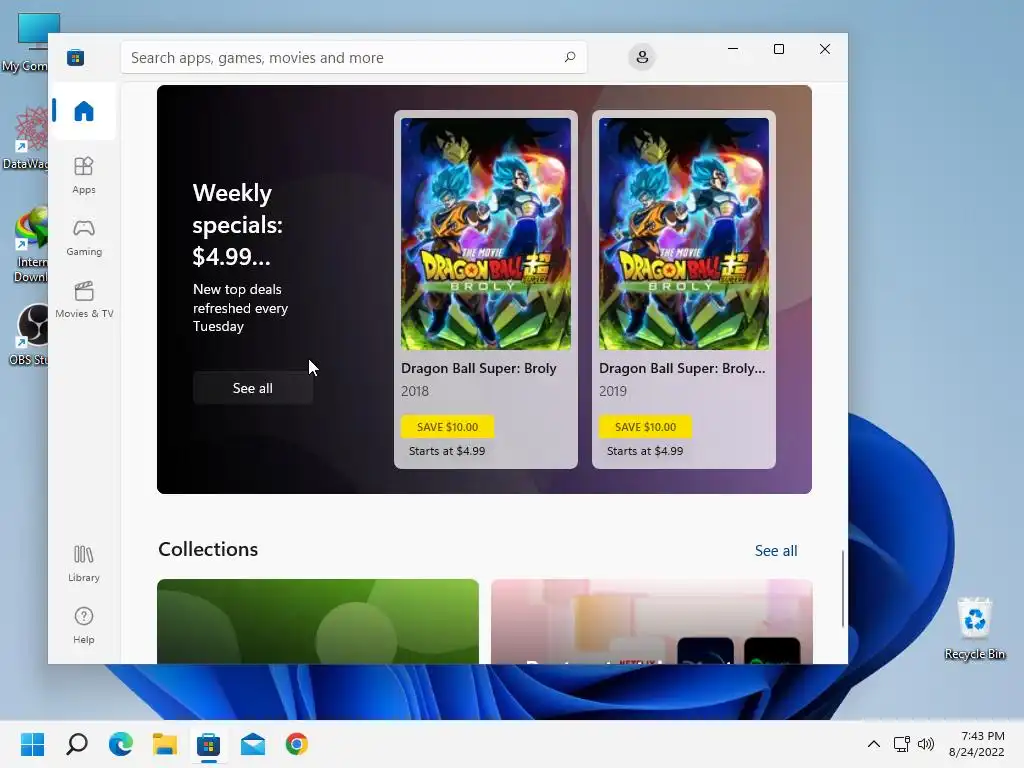Focus the Search apps, games, movies field
The height and width of the screenshot is (768, 1024).
353,57
